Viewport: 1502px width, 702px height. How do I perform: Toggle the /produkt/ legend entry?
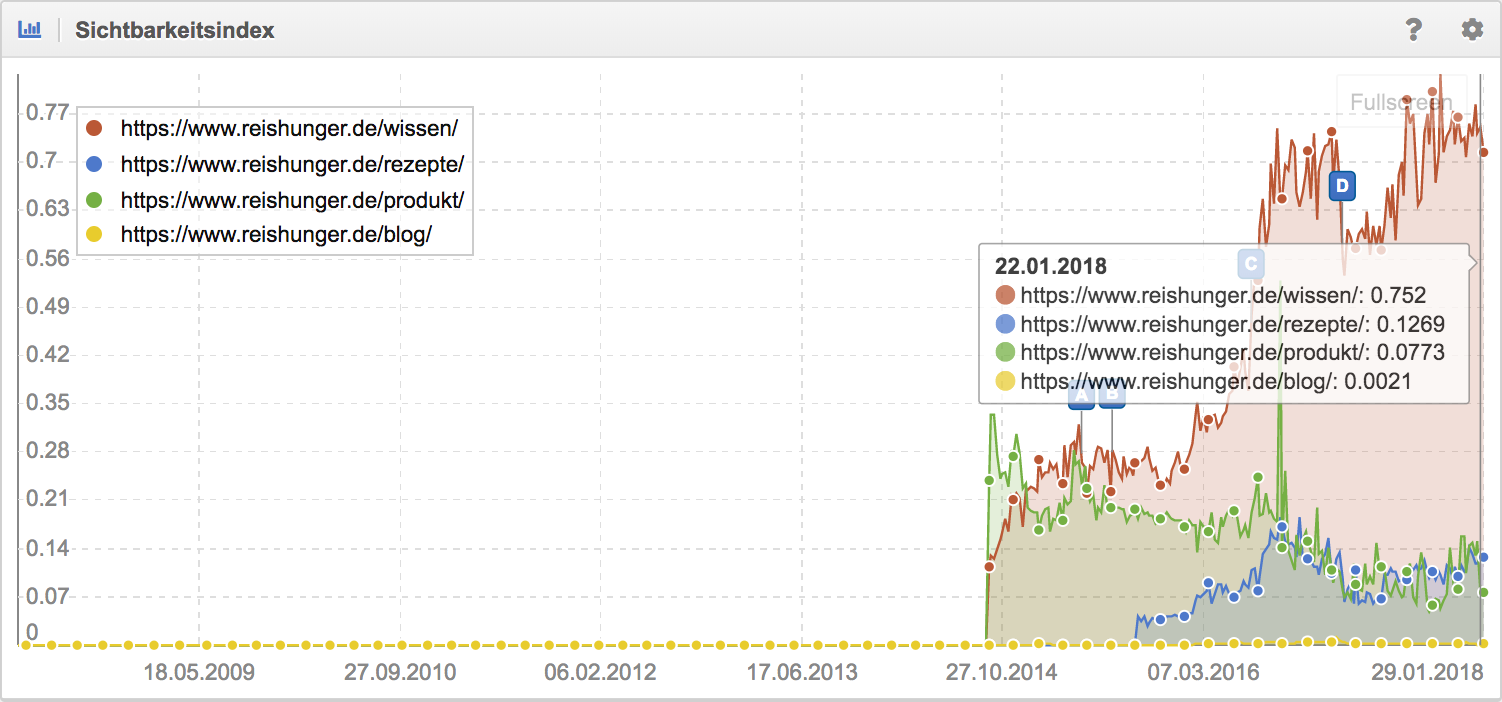(292, 200)
